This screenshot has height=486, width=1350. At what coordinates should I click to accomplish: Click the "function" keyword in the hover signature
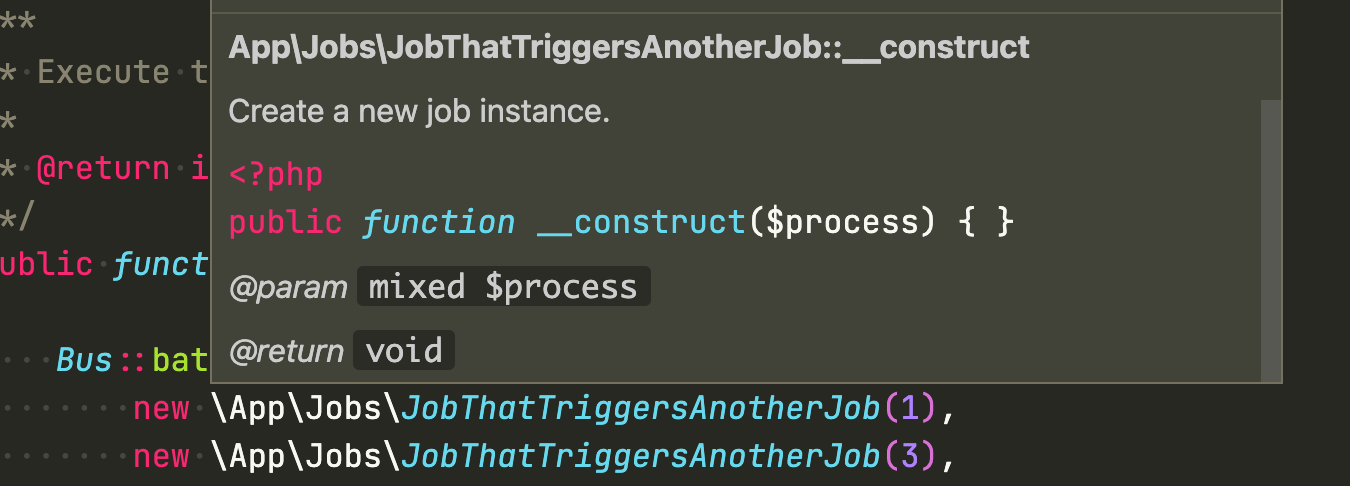point(438,223)
